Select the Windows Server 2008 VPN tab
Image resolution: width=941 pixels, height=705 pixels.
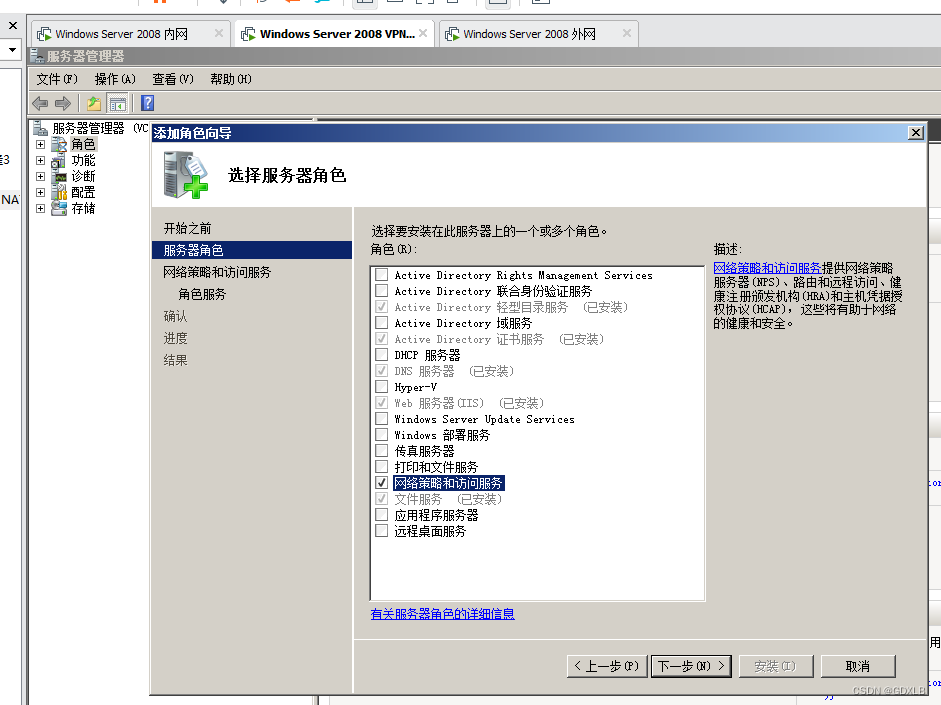[x=335, y=34]
